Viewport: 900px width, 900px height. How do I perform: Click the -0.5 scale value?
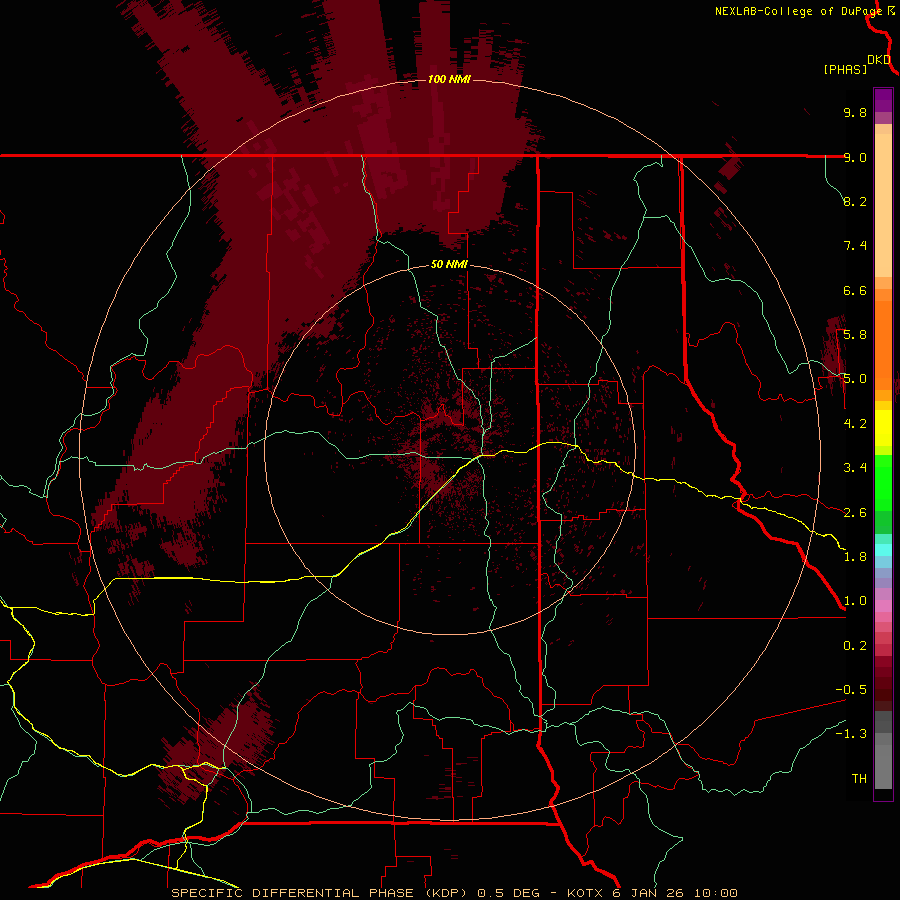[851, 690]
